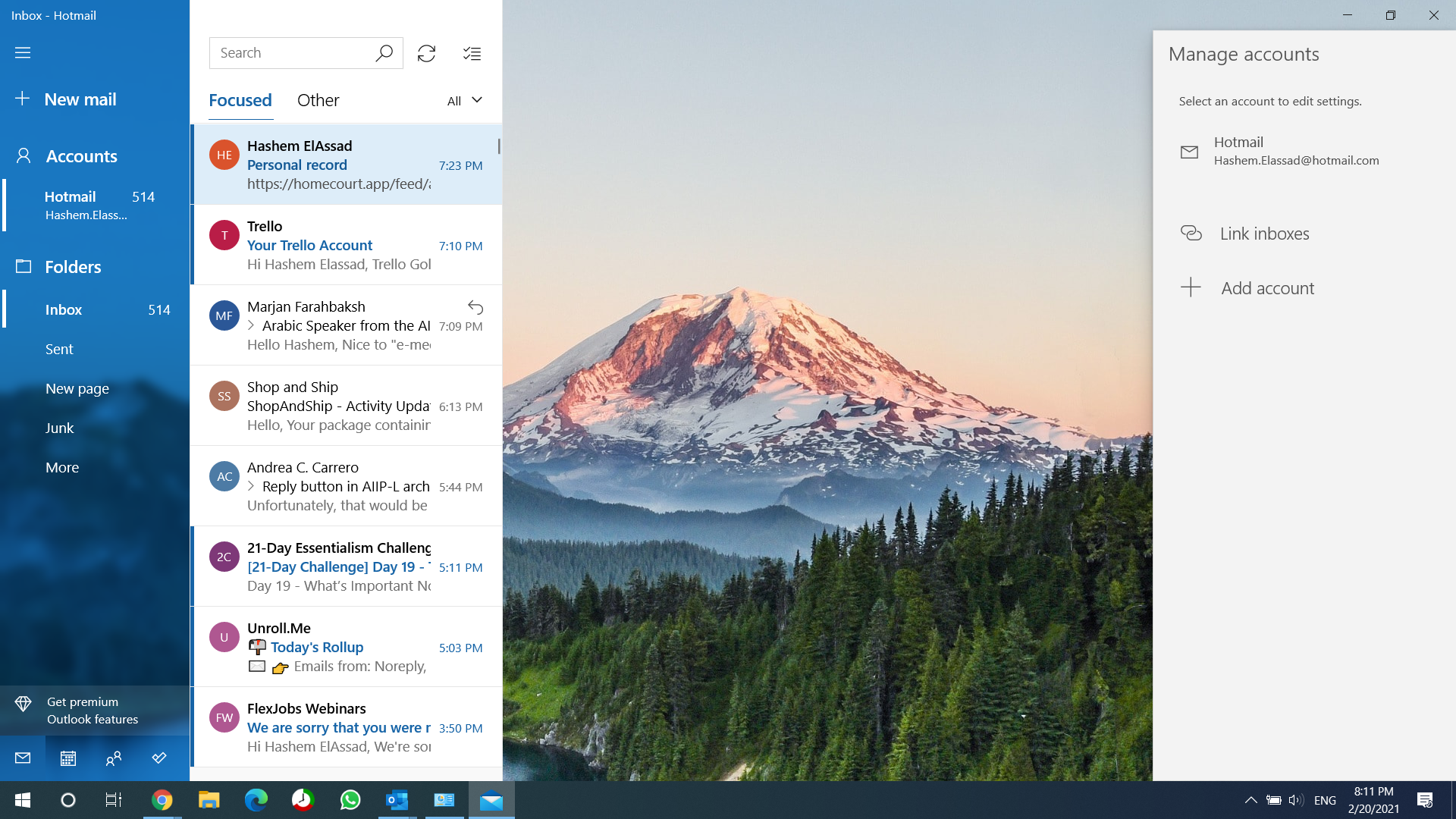This screenshot has height=819, width=1456.
Task: Click More folders link
Action: (62, 467)
